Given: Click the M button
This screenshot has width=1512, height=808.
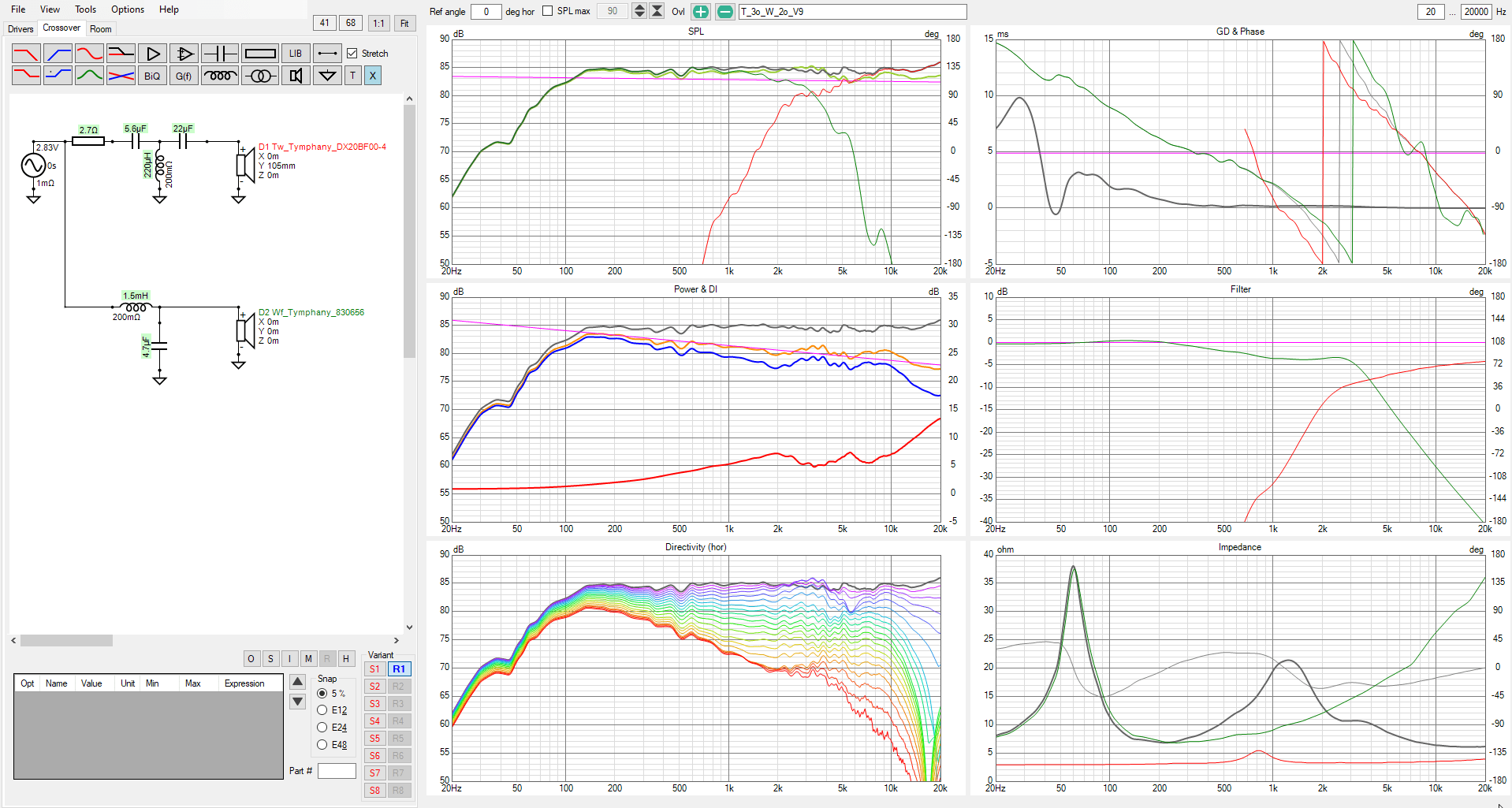Looking at the screenshot, I should pyautogui.click(x=308, y=659).
